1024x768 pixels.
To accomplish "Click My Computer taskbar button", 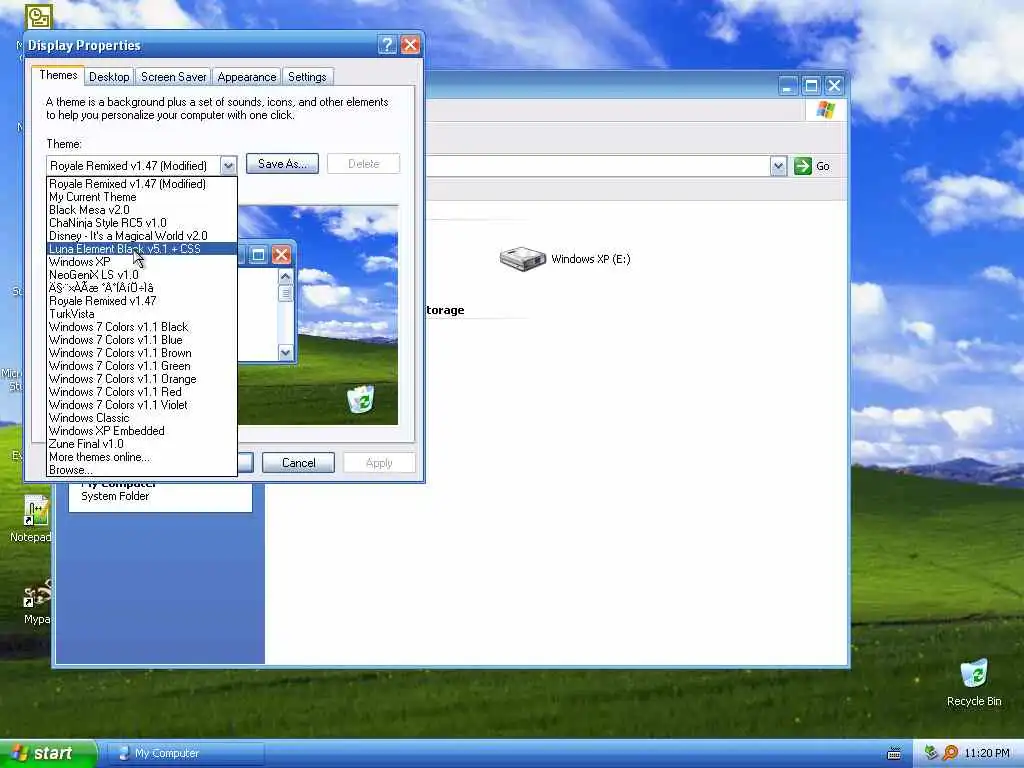I will (x=186, y=754).
